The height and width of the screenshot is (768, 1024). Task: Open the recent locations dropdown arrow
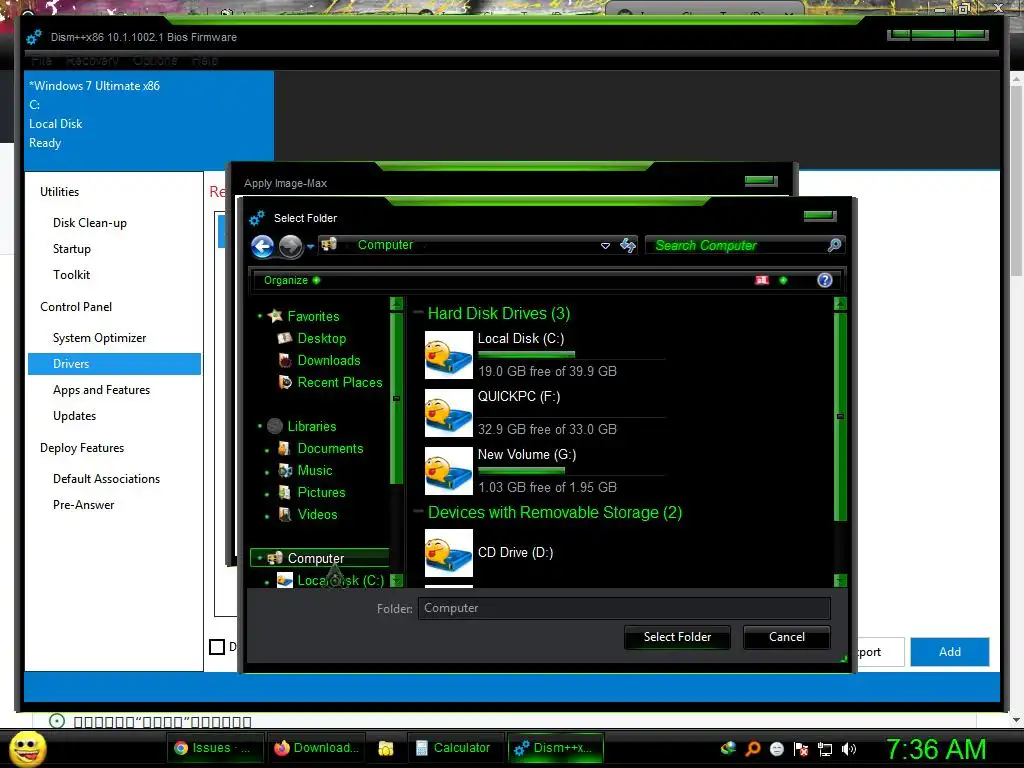click(x=311, y=246)
